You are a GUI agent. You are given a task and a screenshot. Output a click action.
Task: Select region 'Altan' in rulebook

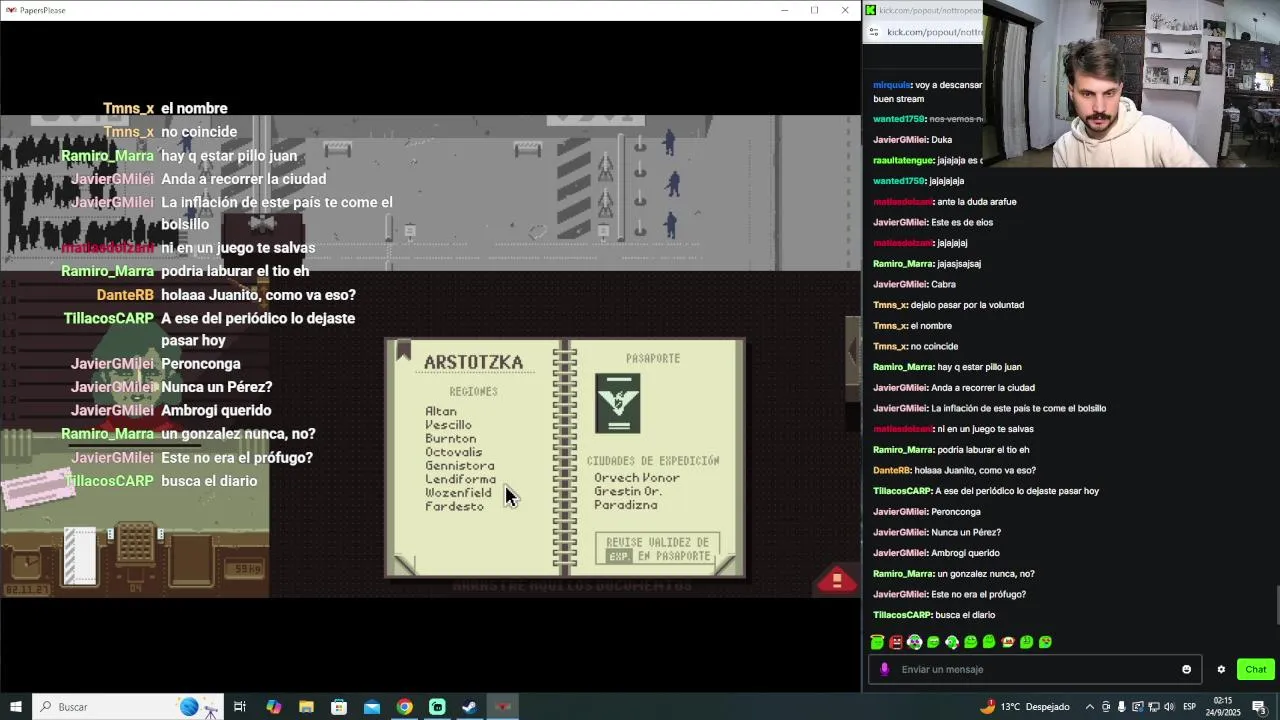[x=441, y=411]
